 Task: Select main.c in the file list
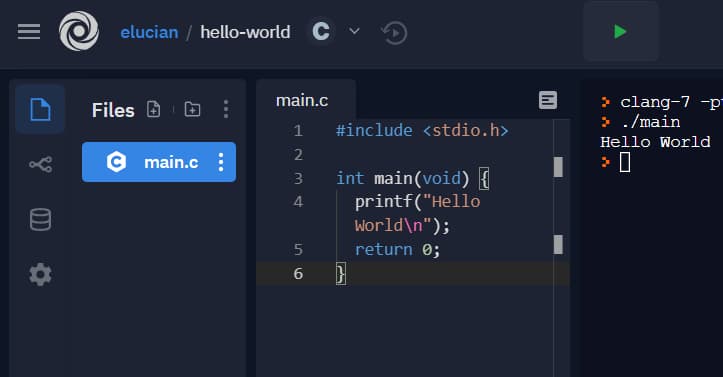coord(159,162)
